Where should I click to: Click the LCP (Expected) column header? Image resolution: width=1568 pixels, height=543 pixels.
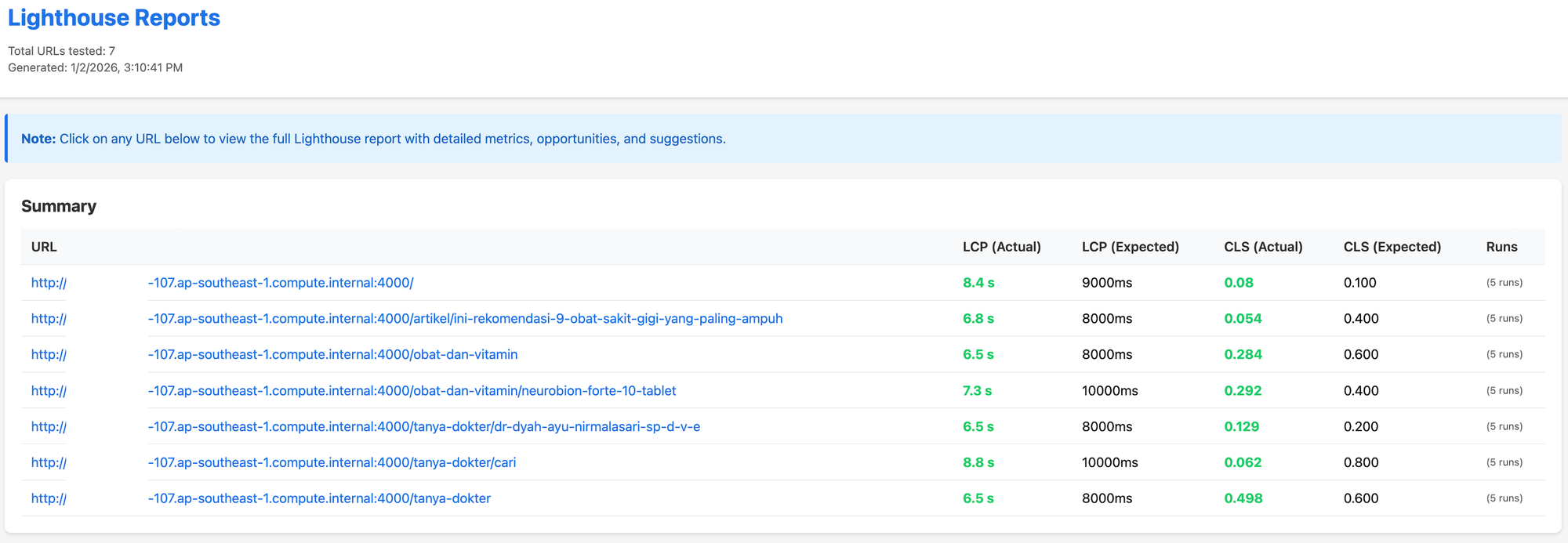(x=1130, y=247)
